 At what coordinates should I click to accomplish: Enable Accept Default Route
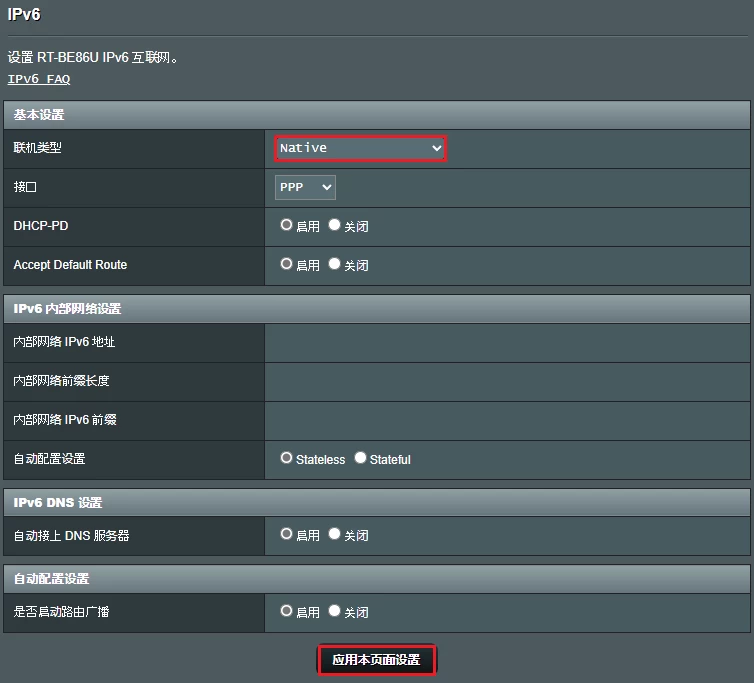click(x=287, y=265)
